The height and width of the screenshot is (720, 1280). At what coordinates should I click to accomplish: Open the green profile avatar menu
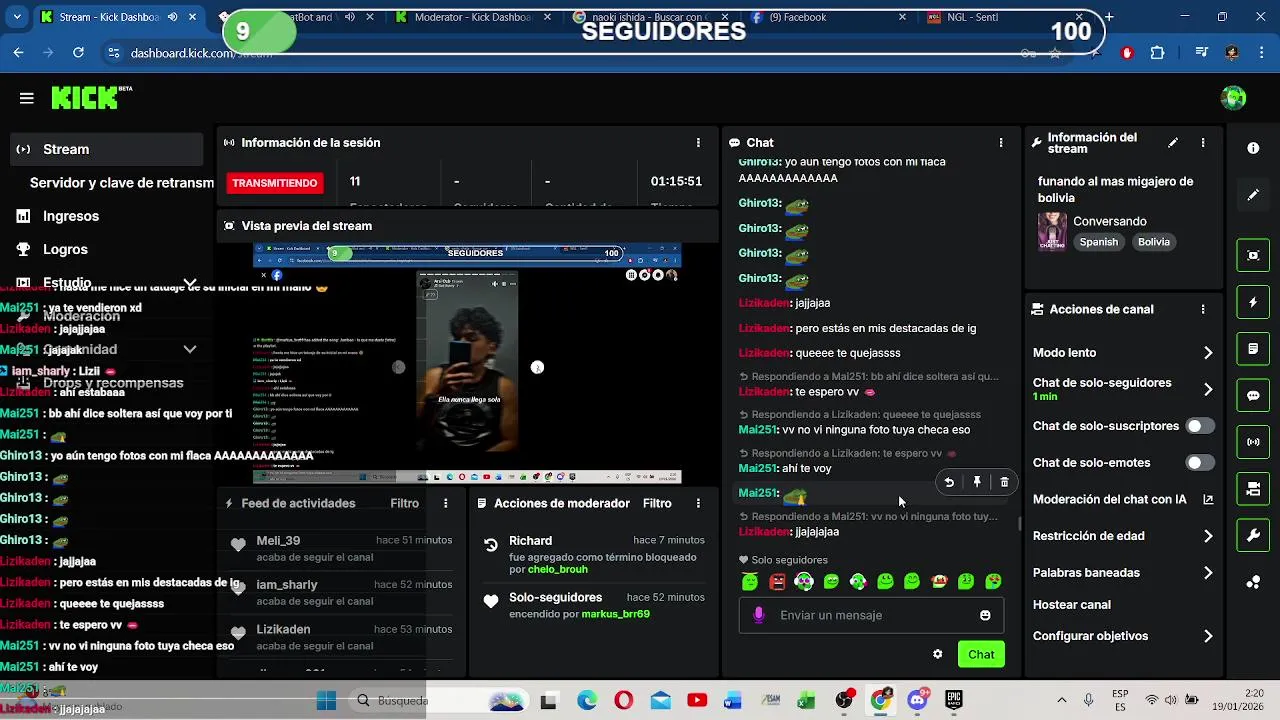(x=1234, y=98)
